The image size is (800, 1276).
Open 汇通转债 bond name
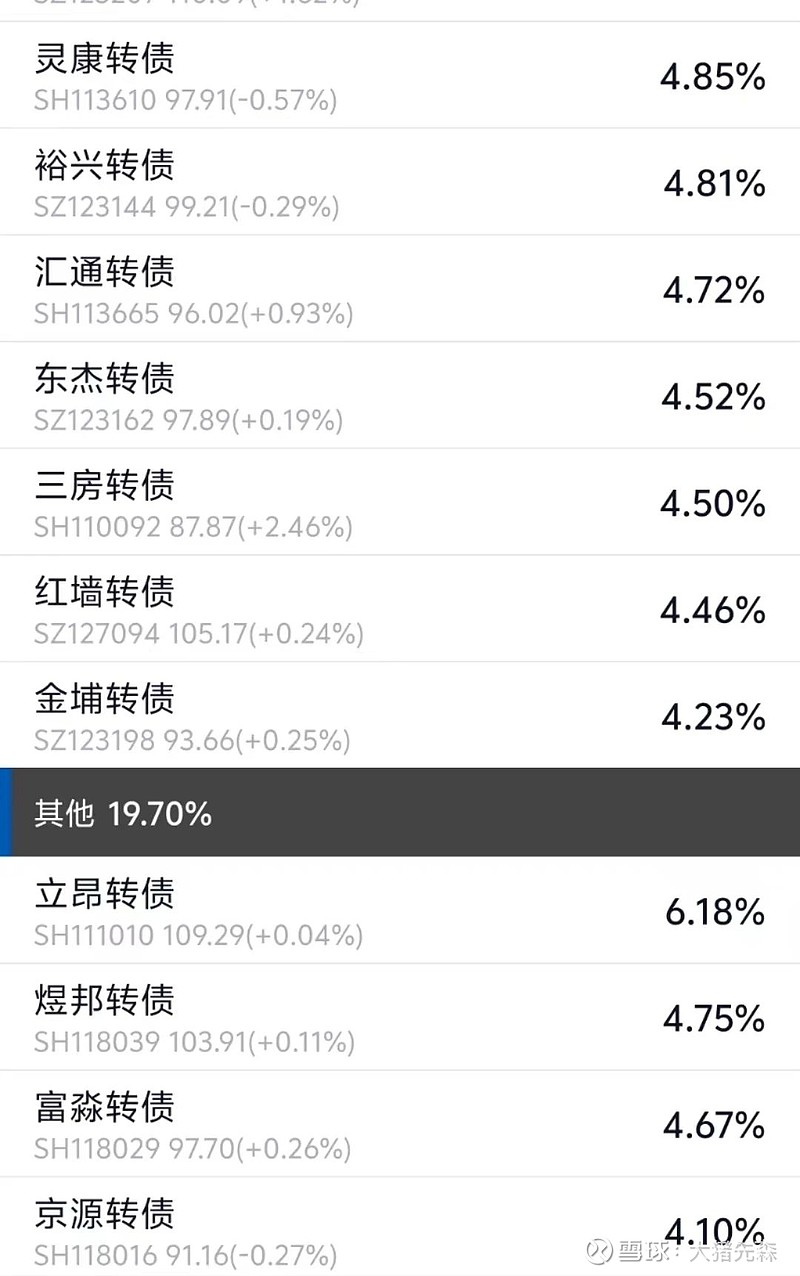pos(104,271)
